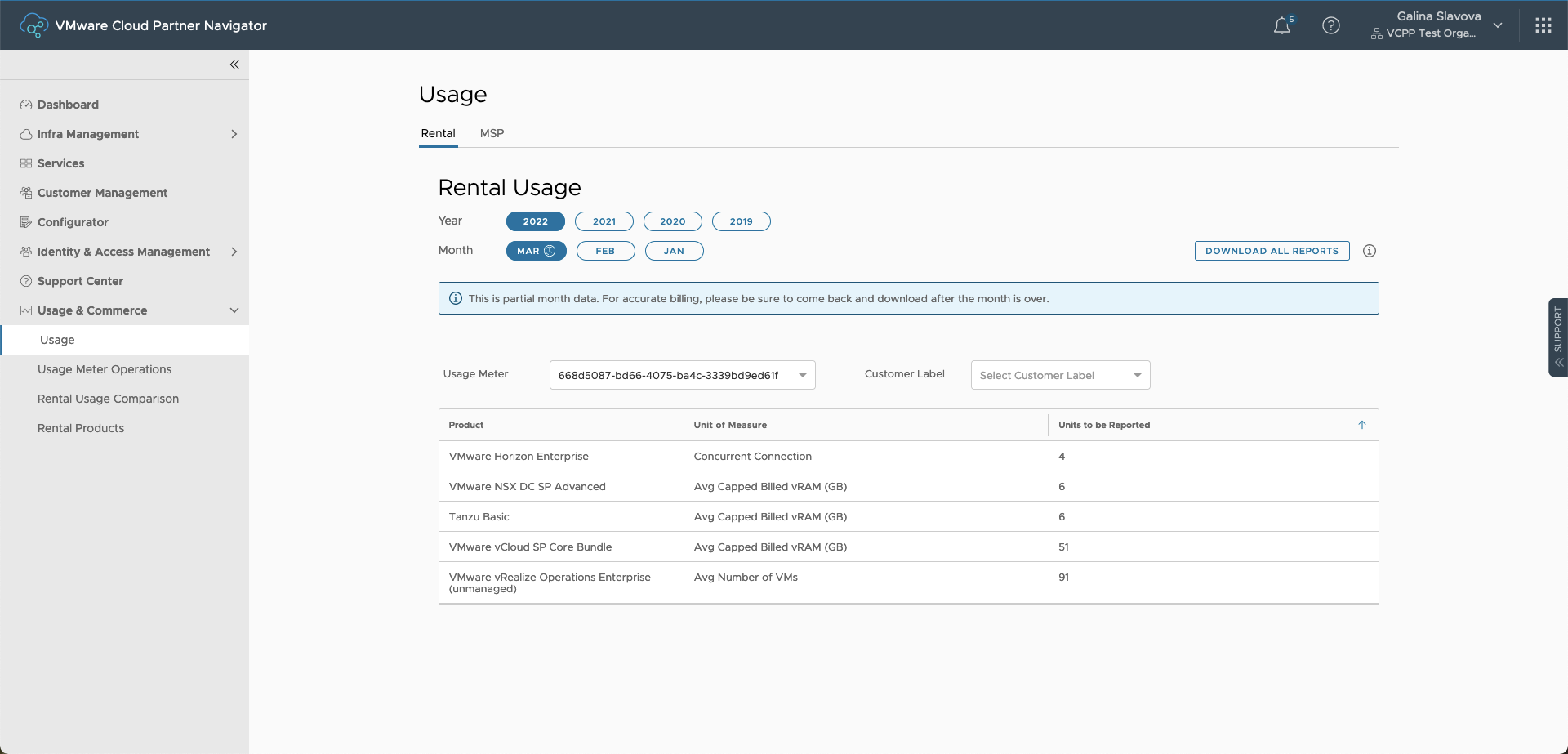The image size is (1568, 754).
Task: Open Usage Meter Operations page
Action: click(105, 369)
